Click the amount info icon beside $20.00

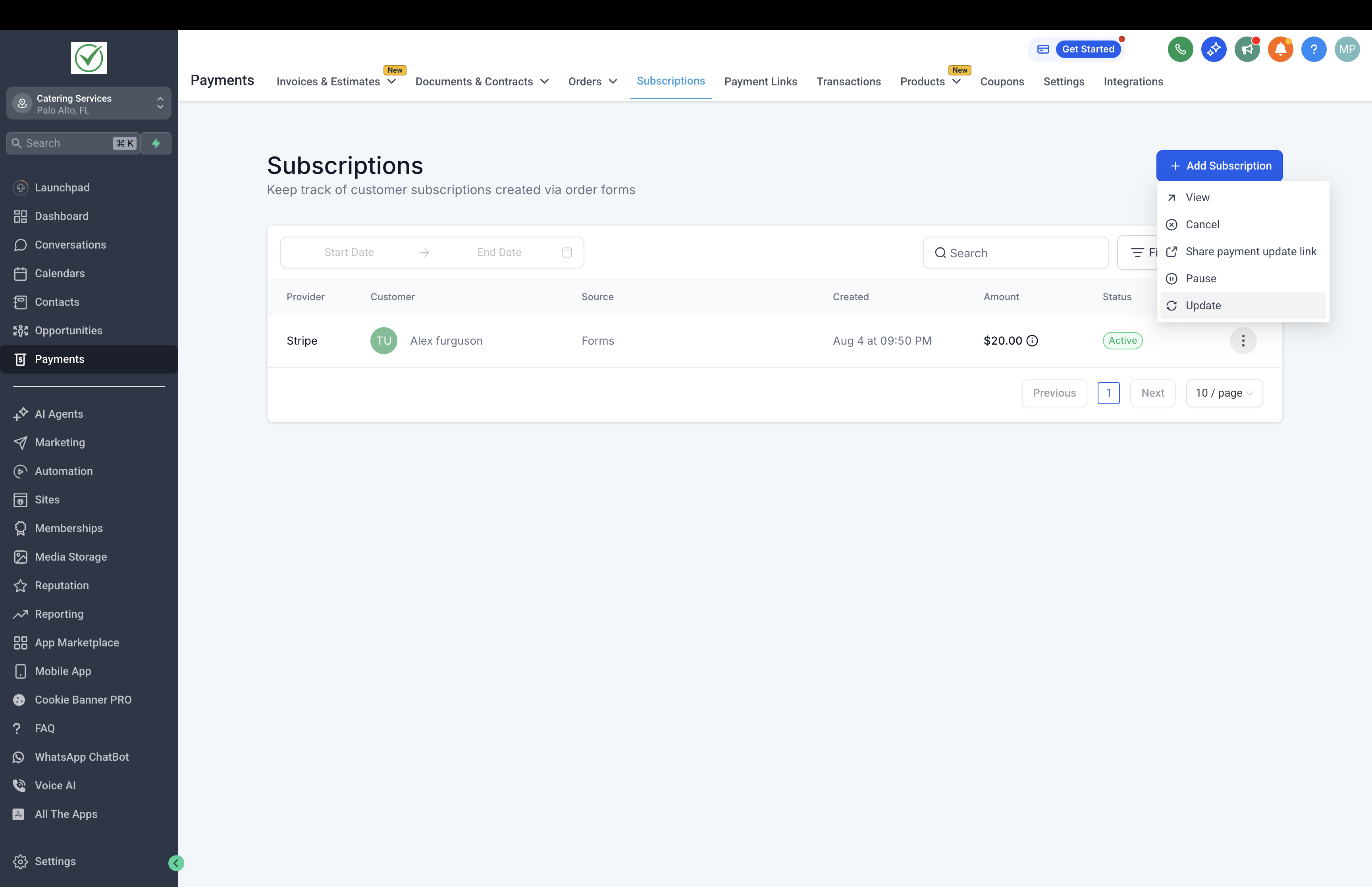coord(1032,340)
